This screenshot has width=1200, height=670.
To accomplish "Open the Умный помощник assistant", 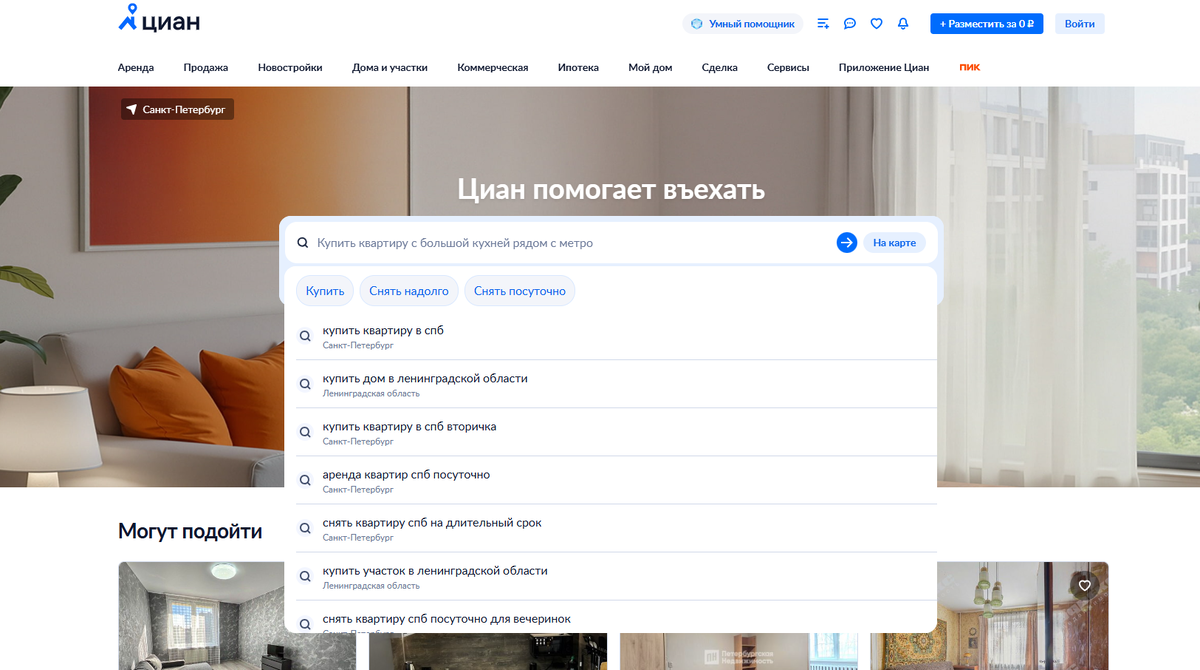I will [x=742, y=23].
